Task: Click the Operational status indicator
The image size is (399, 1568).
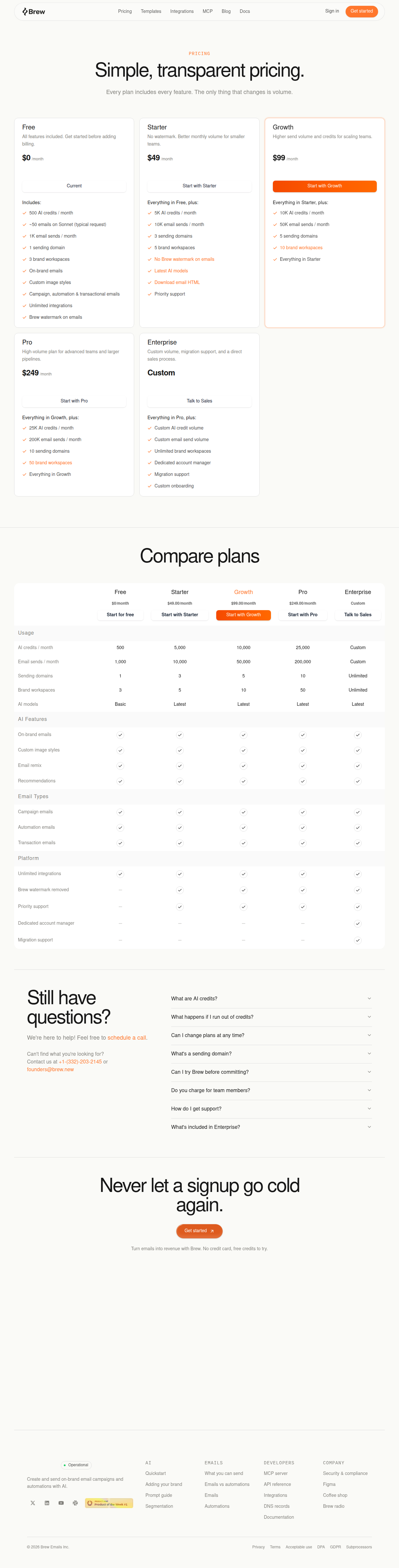Action: coord(76,1465)
